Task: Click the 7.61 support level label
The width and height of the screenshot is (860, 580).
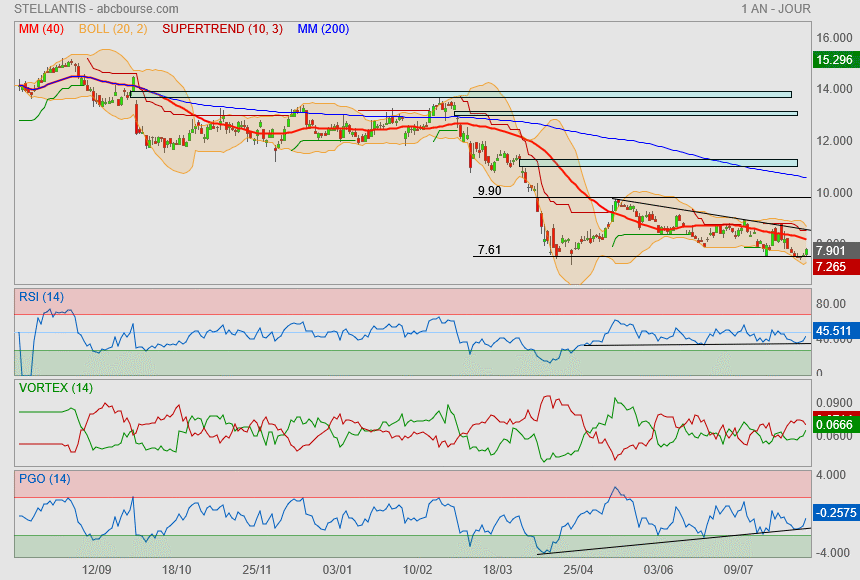Action: coord(489,250)
